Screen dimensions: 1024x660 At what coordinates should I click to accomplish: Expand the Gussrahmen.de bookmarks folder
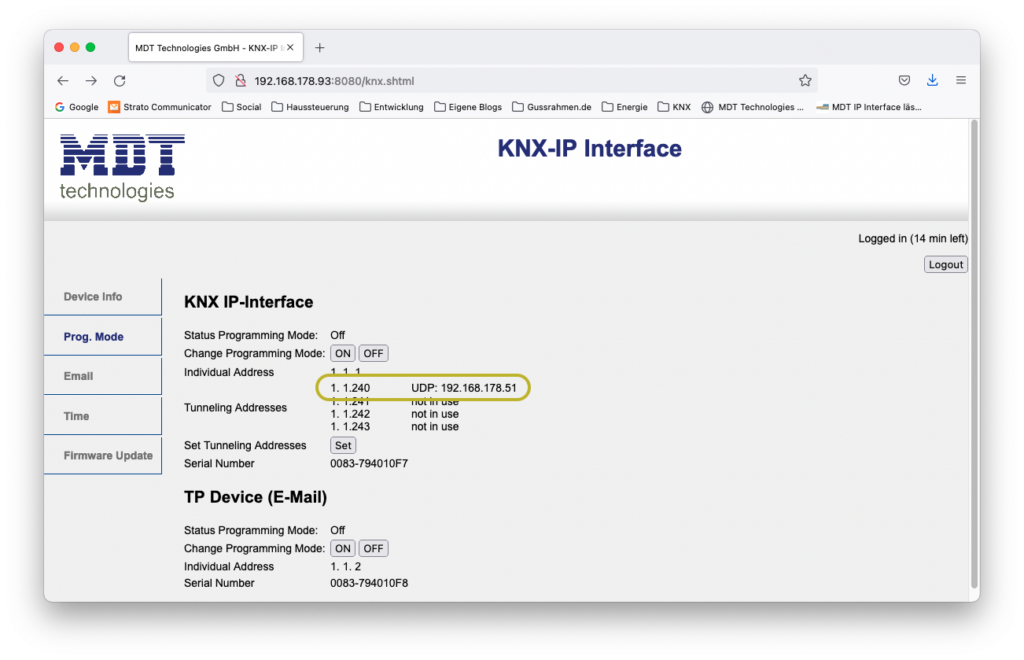tap(552, 107)
